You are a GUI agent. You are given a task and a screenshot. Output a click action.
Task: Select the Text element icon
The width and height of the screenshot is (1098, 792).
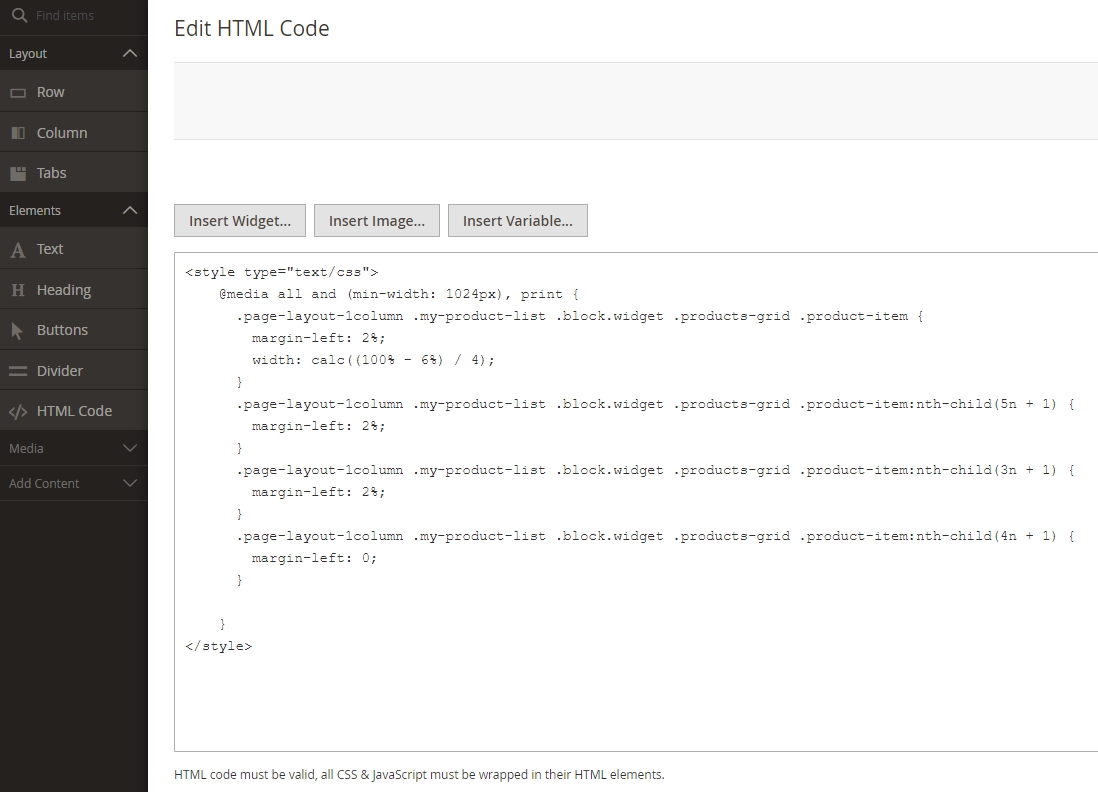25,249
